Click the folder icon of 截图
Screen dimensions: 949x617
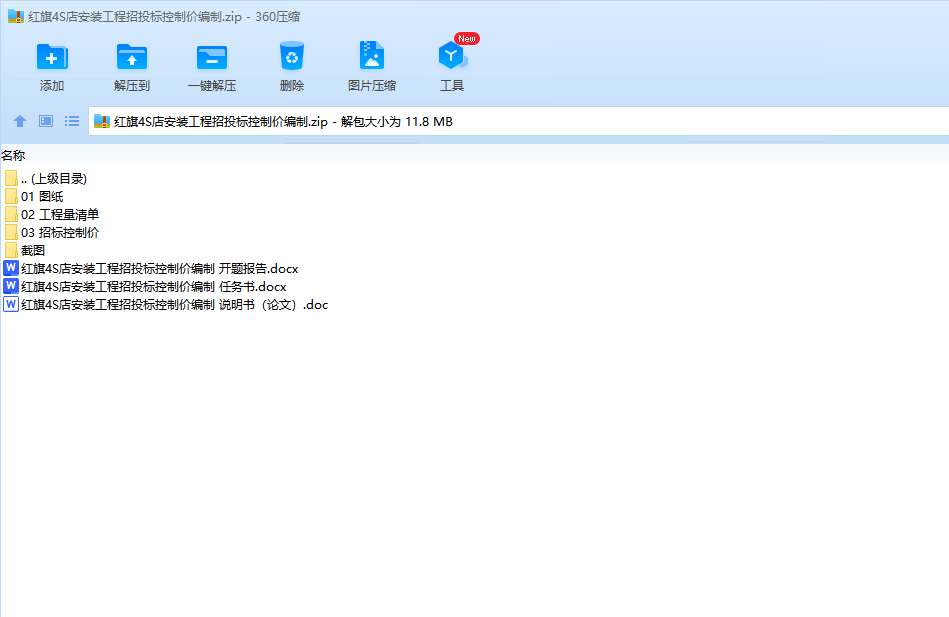tap(11, 250)
